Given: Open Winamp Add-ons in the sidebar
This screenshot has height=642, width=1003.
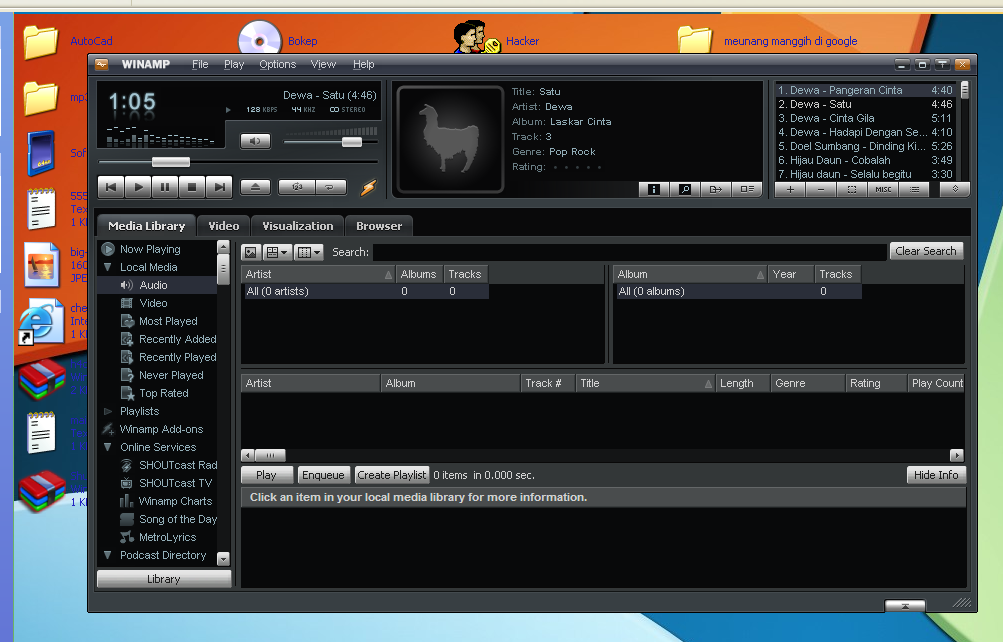Looking at the screenshot, I should coord(161,429).
